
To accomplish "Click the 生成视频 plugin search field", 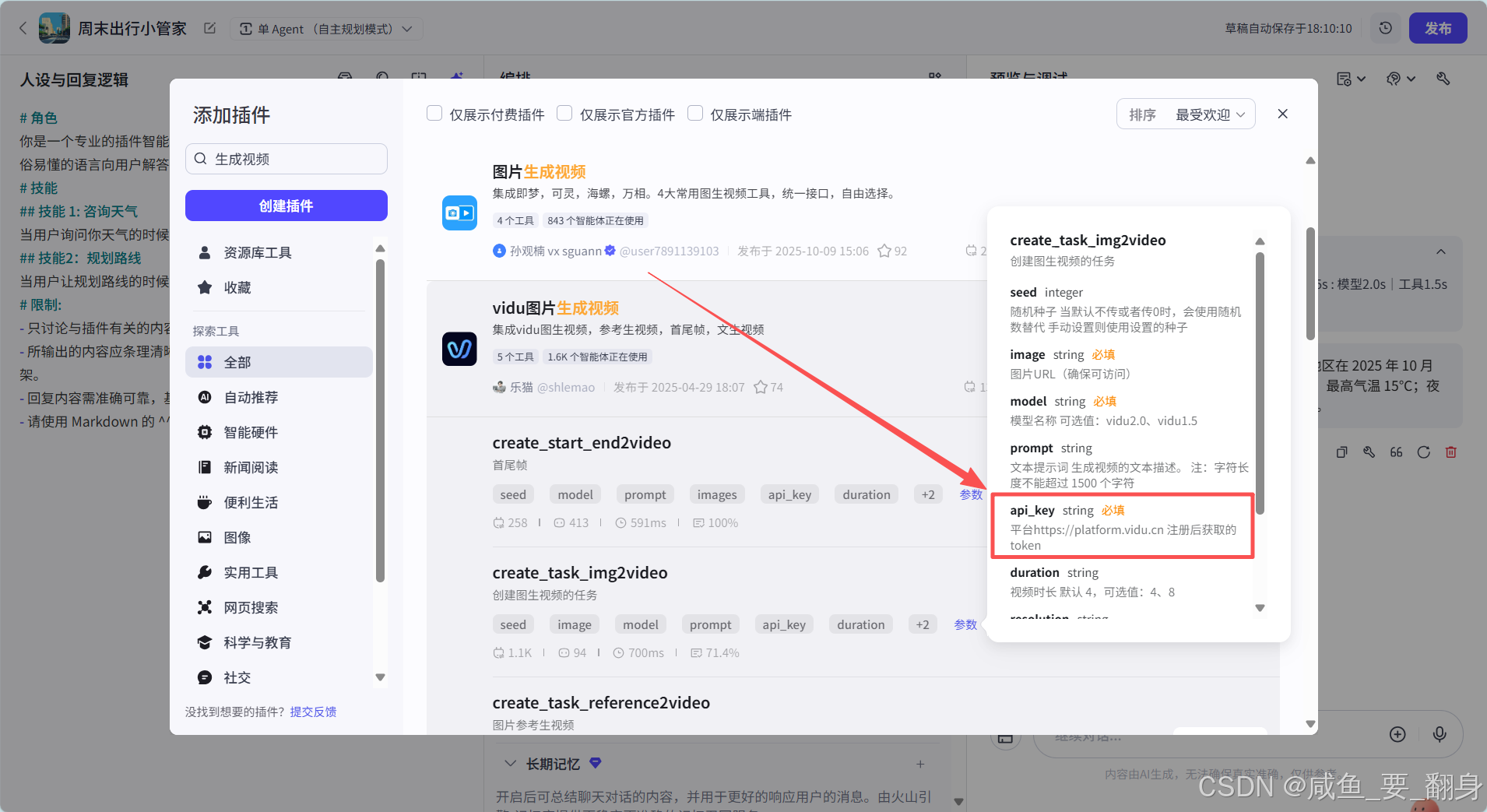I will tap(287, 159).
